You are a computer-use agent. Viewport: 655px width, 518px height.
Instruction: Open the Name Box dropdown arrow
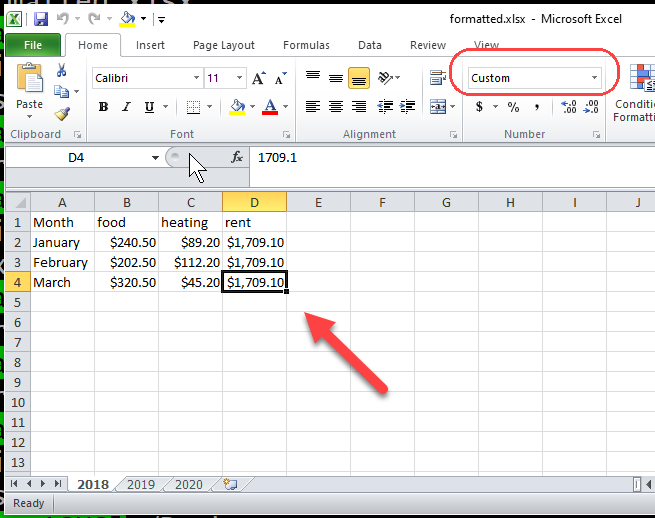point(155,158)
